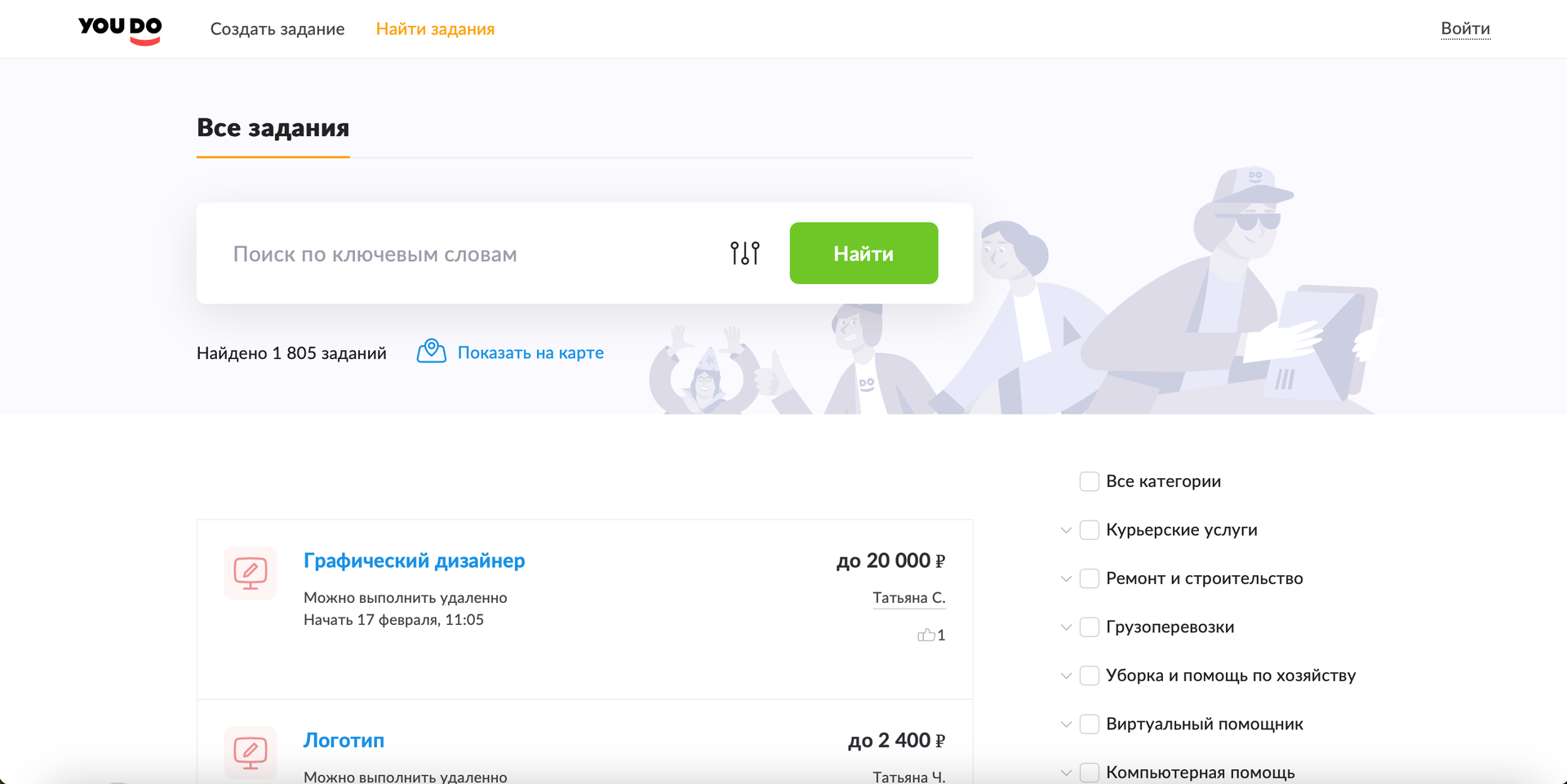
Task: Expand the Виртуальный помощник category chevron
Action: tap(1066, 724)
